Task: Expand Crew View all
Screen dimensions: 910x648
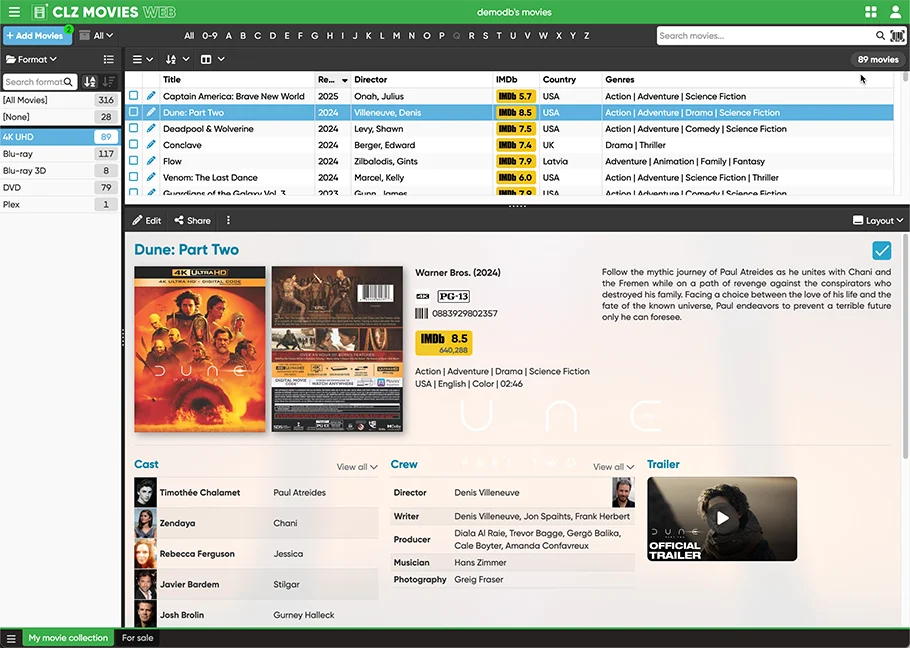Action: (x=613, y=467)
